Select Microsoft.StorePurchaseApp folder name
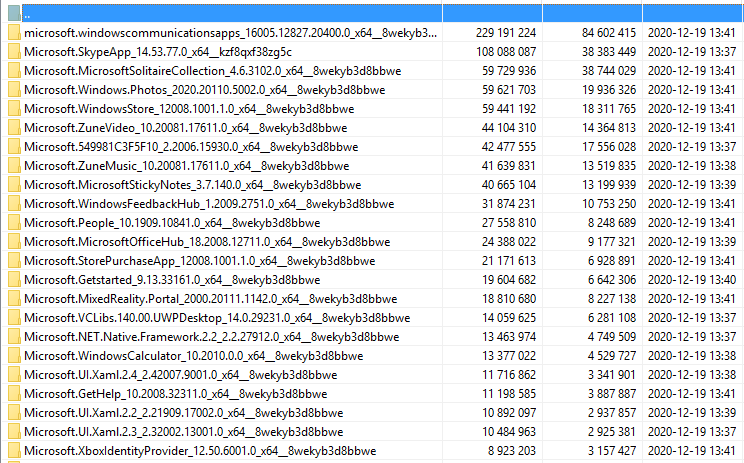The width and height of the screenshot is (744, 463). pyautogui.click(x=200, y=260)
